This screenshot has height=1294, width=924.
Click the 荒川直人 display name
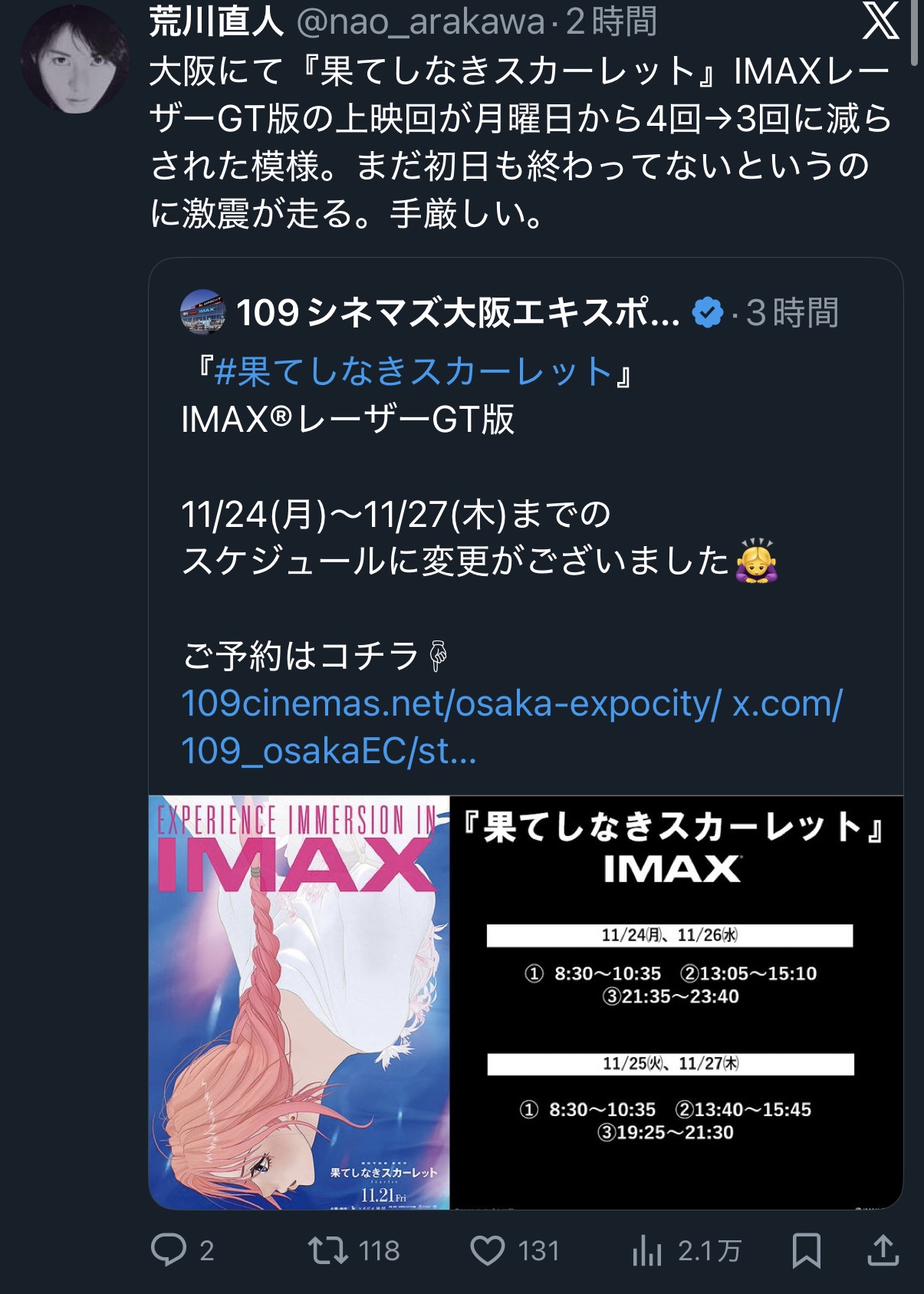(217, 21)
